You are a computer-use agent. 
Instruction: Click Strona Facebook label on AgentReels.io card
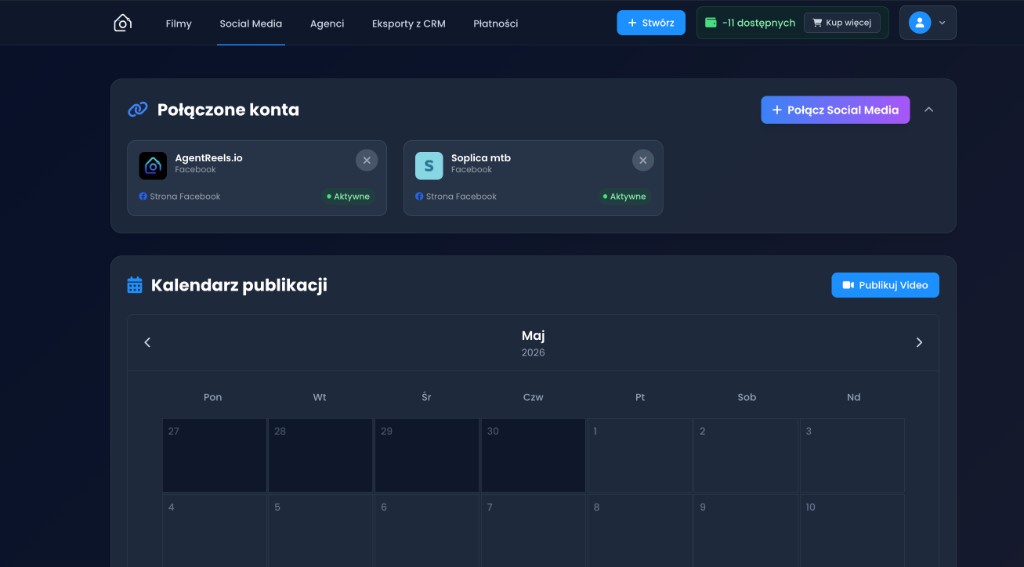pyautogui.click(x=185, y=196)
